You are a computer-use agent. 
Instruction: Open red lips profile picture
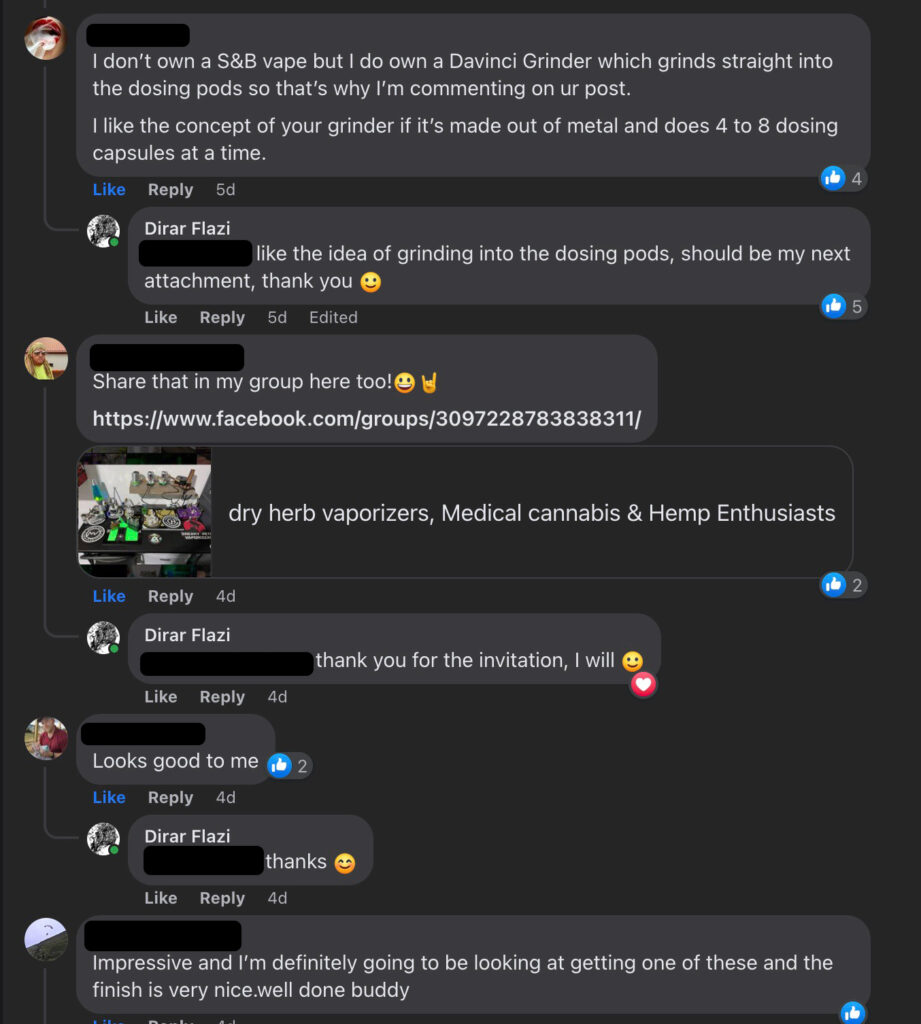pyautogui.click(x=45, y=38)
